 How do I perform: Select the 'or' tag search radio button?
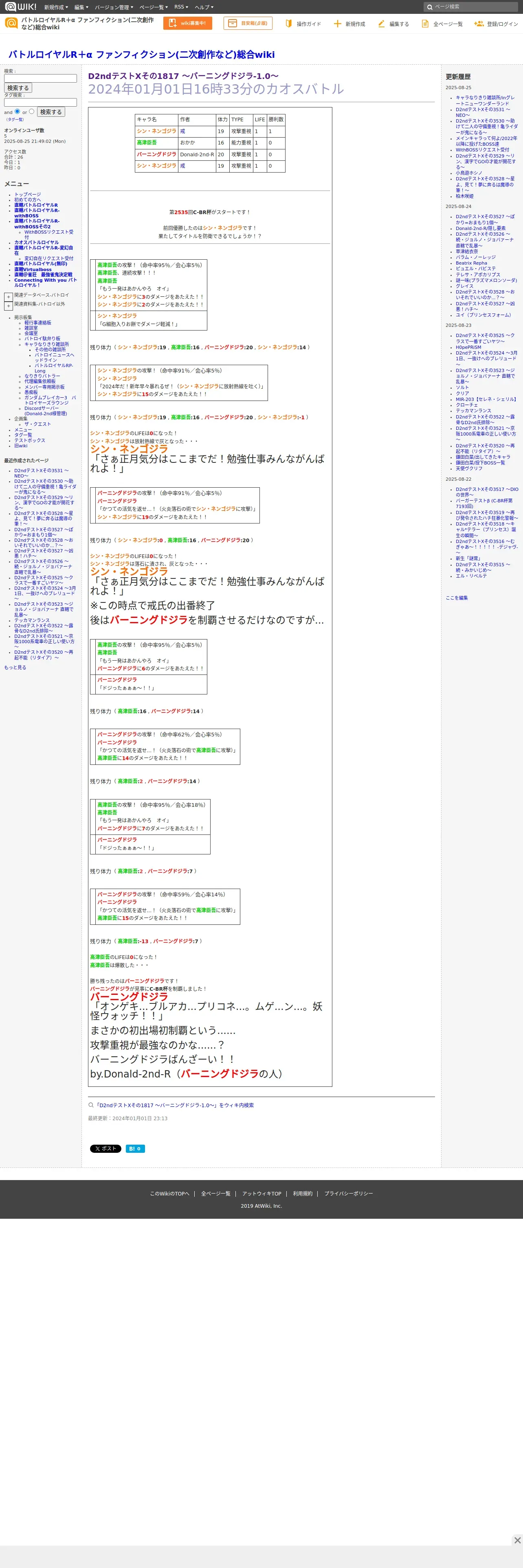pos(32,112)
